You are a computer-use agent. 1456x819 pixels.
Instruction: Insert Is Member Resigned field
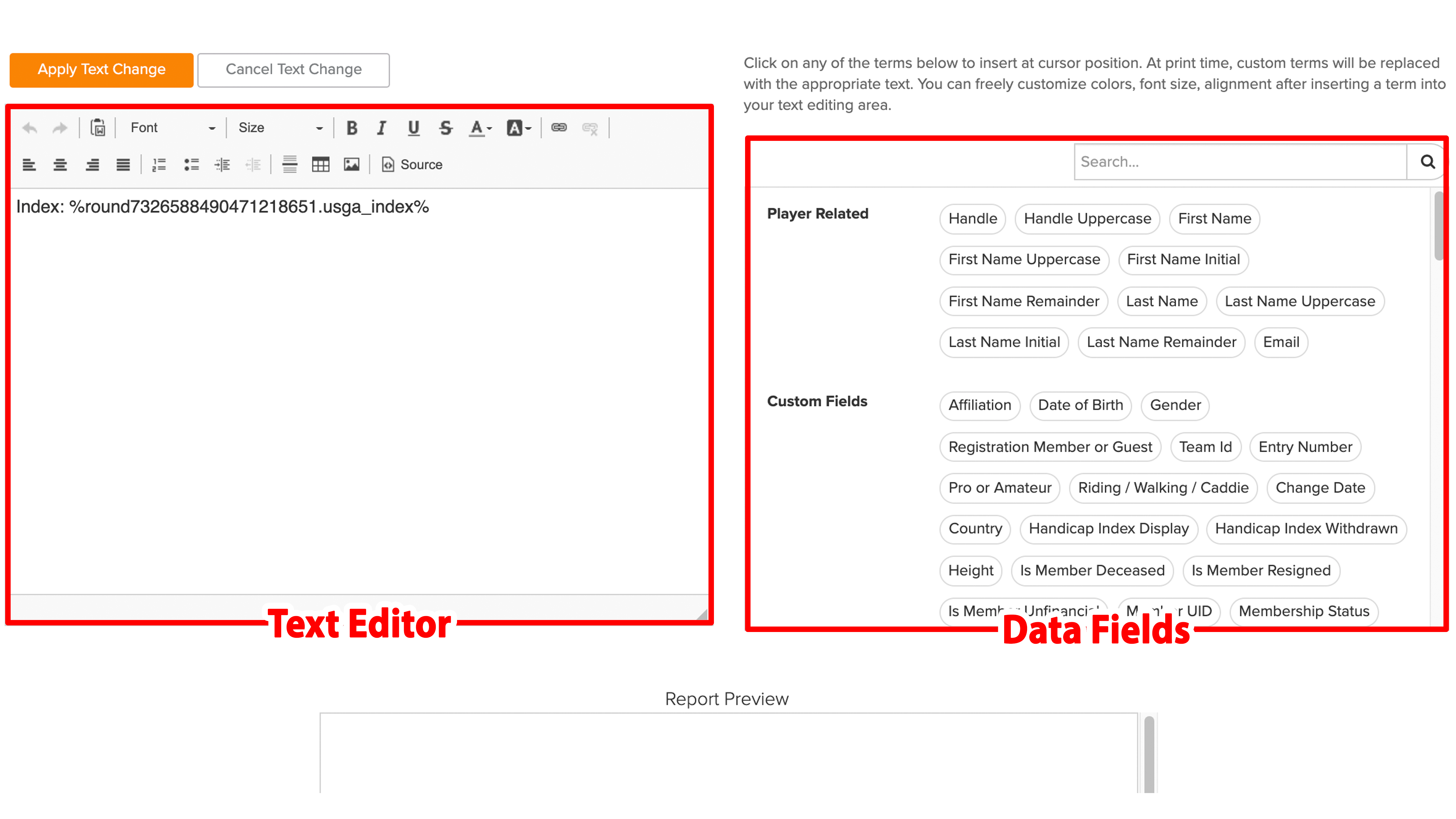[x=1261, y=570]
